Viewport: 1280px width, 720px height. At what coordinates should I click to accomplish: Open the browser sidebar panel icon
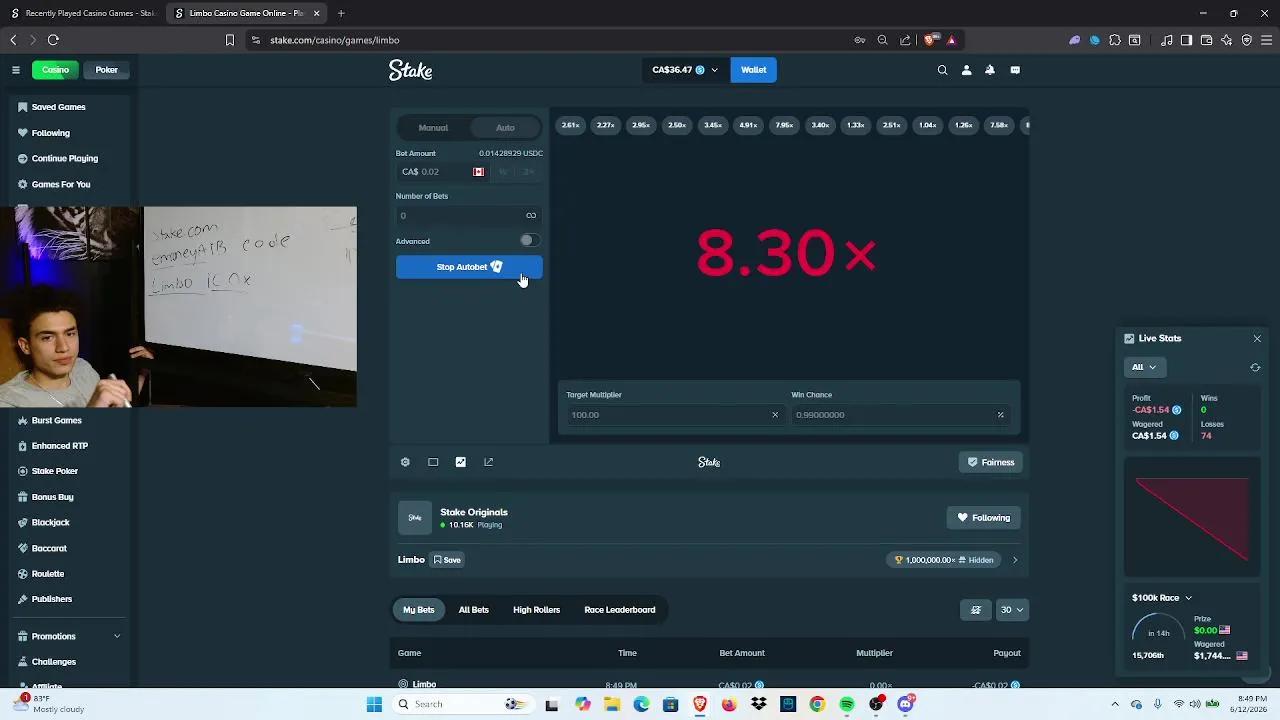(1186, 40)
